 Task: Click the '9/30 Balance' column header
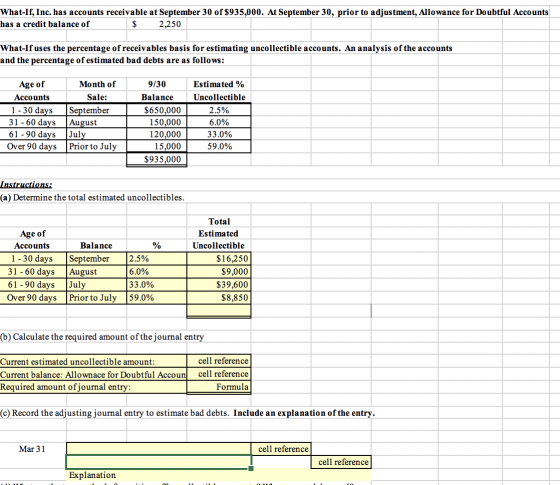(157, 91)
